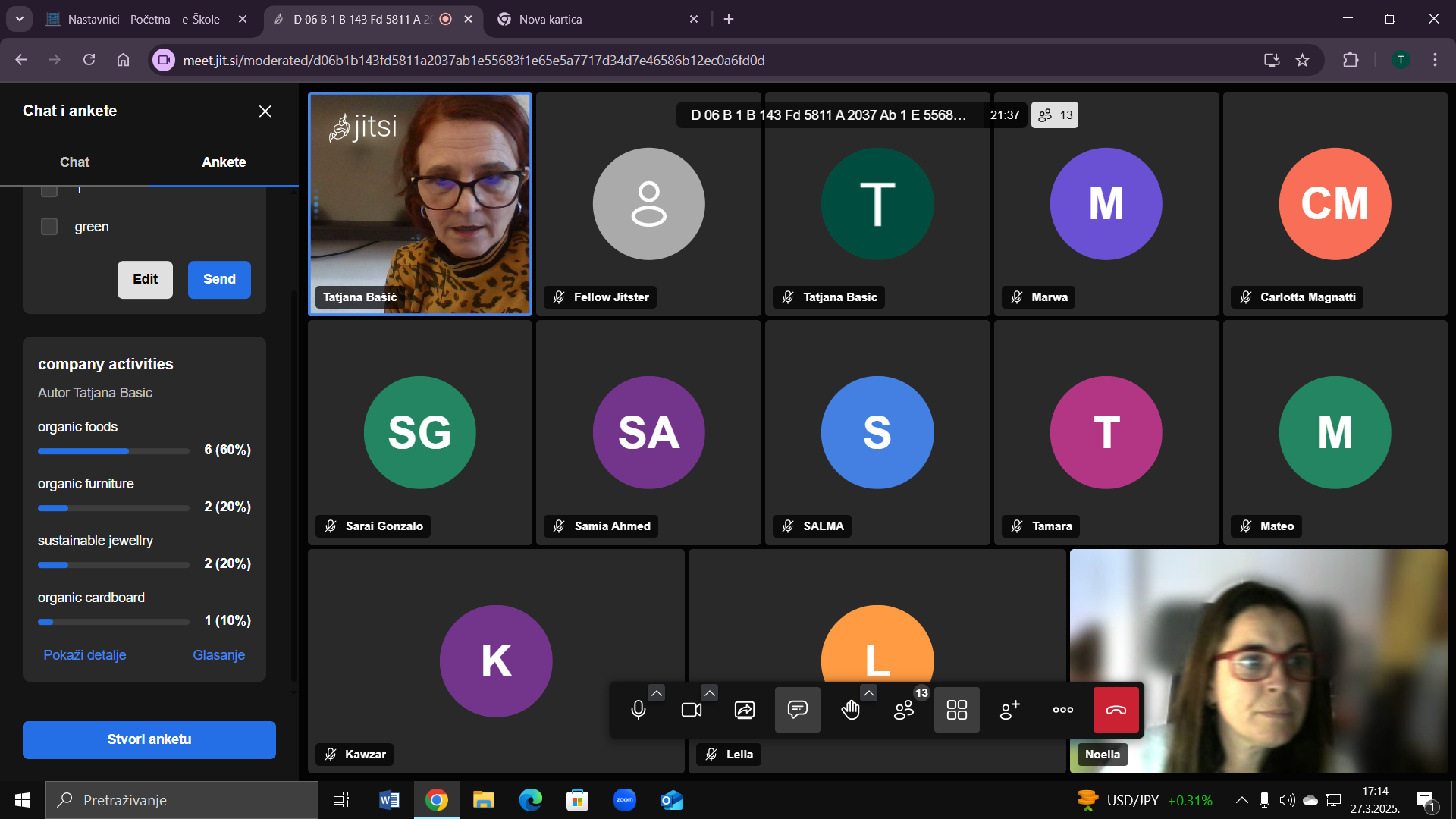Click the organic furniture result bar
The height and width of the screenshot is (819, 1456).
(x=114, y=508)
